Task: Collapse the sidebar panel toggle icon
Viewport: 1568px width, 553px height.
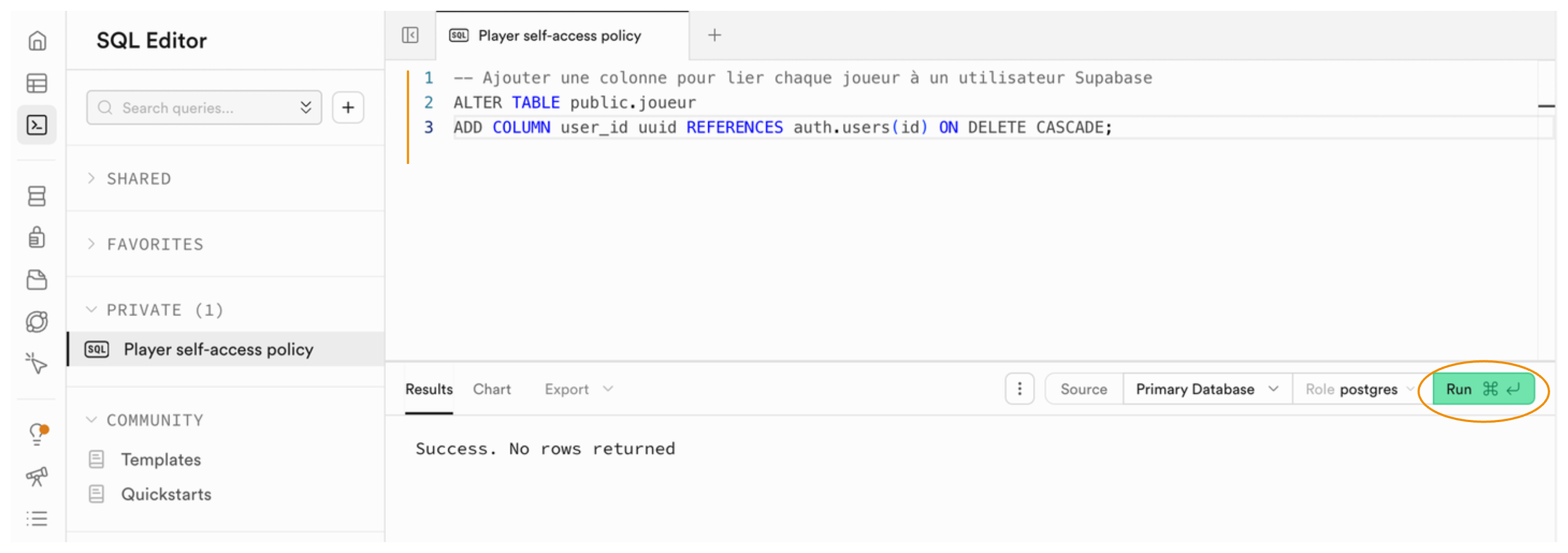Action: (x=410, y=35)
